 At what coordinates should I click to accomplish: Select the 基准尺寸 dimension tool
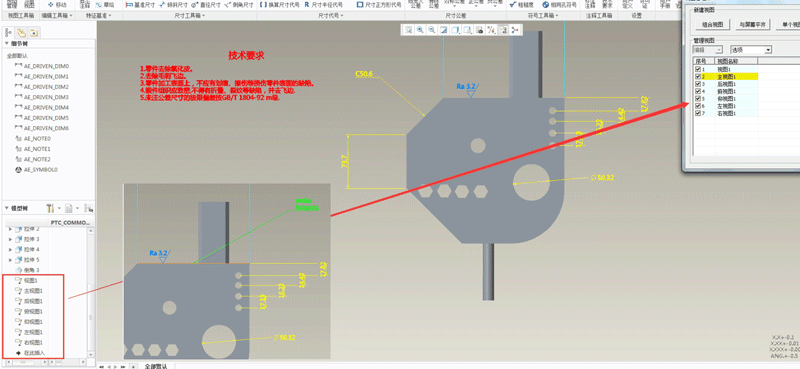pyautogui.click(x=140, y=5)
